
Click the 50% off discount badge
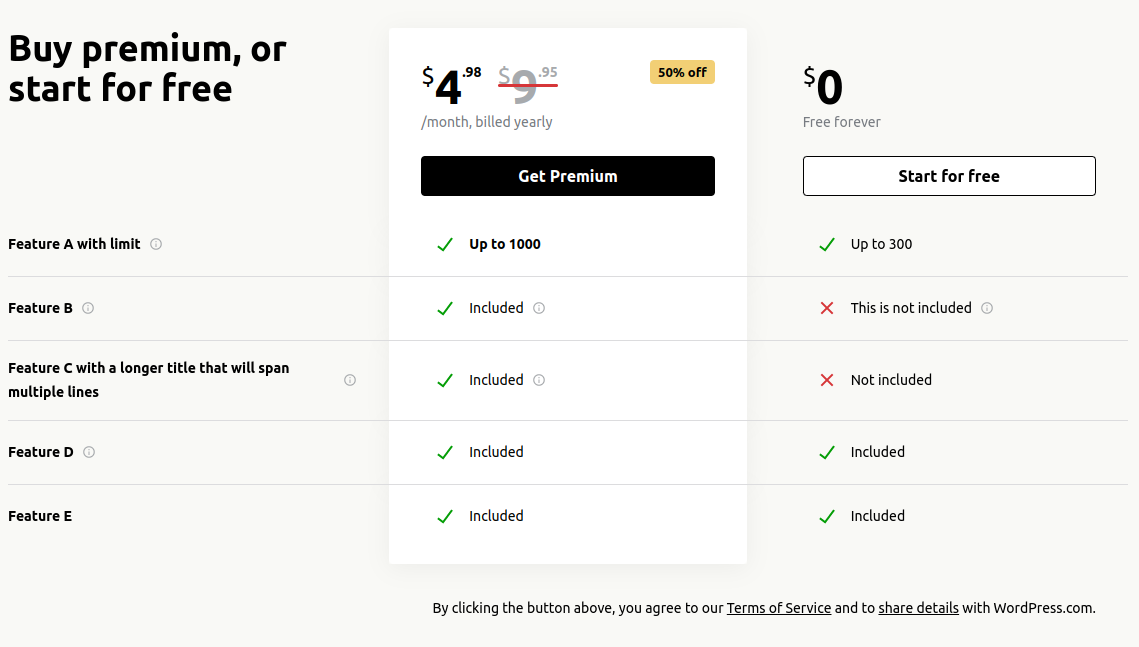coord(682,72)
